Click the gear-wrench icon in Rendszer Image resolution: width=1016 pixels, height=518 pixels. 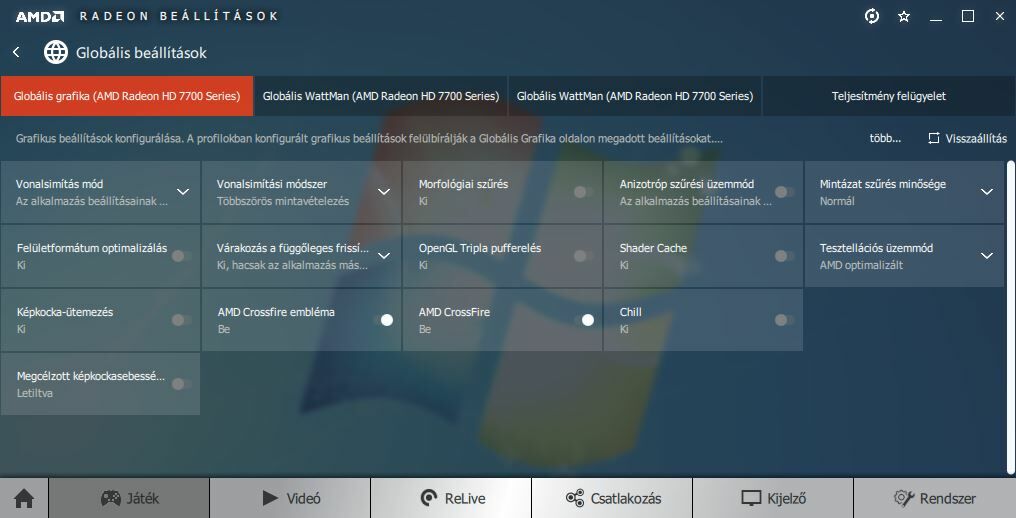904,498
